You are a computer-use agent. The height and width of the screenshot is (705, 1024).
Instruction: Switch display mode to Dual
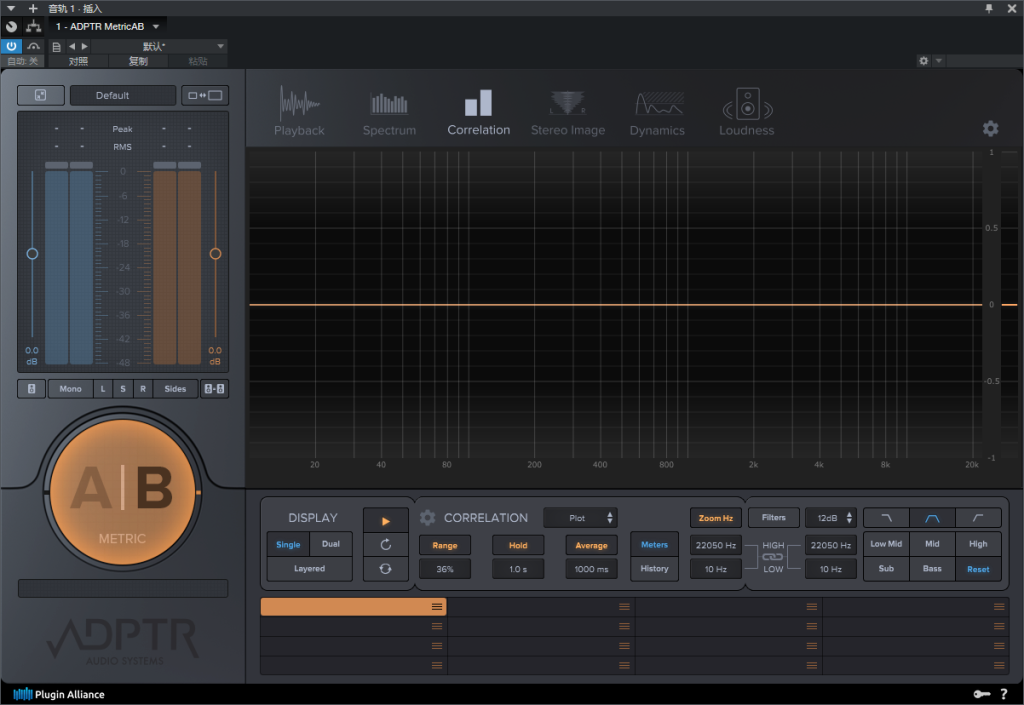(x=330, y=544)
